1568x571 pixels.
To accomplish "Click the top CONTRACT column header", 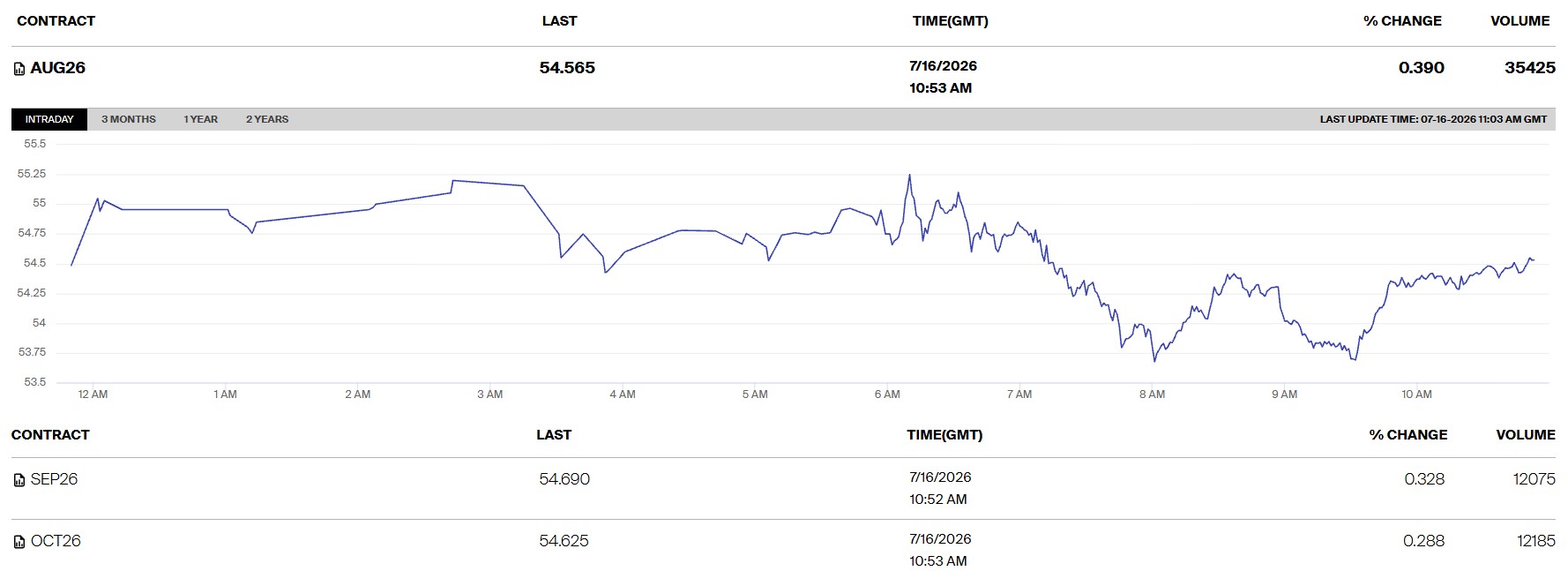I will click(56, 21).
